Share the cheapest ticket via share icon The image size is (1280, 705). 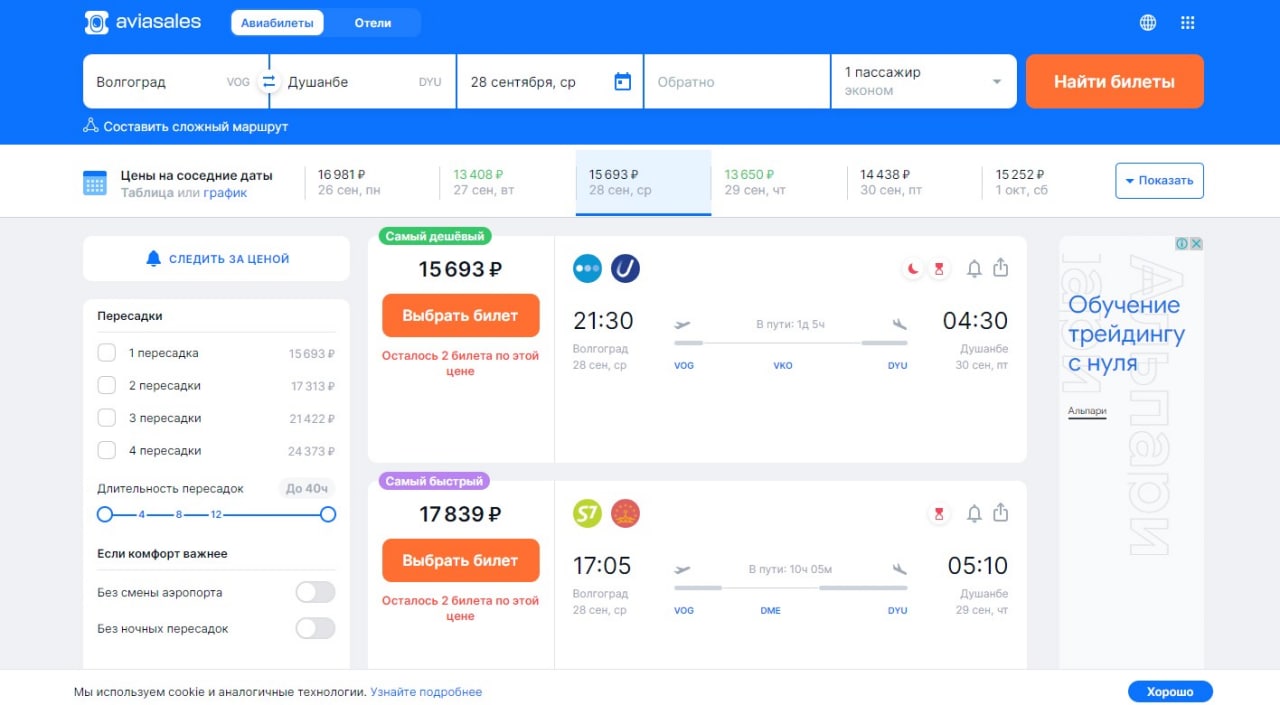(x=1001, y=268)
